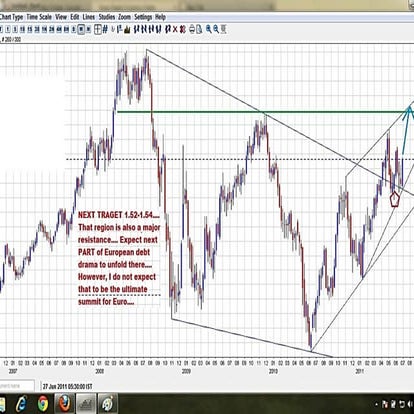Screen dimensions: 414x414
Task: Open the Help menu
Action: [x=160, y=17]
